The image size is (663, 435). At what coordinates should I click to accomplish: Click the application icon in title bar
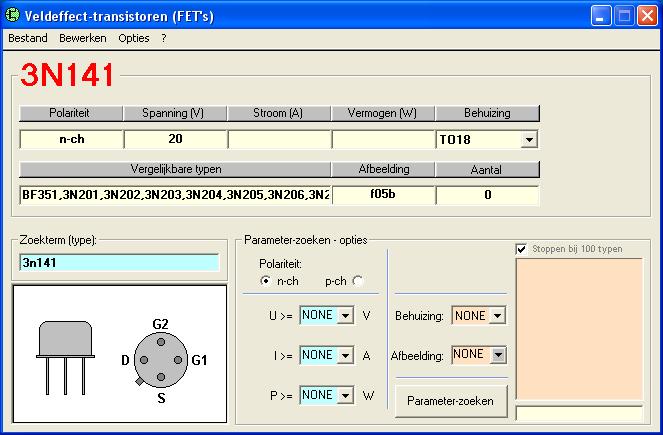(12, 15)
